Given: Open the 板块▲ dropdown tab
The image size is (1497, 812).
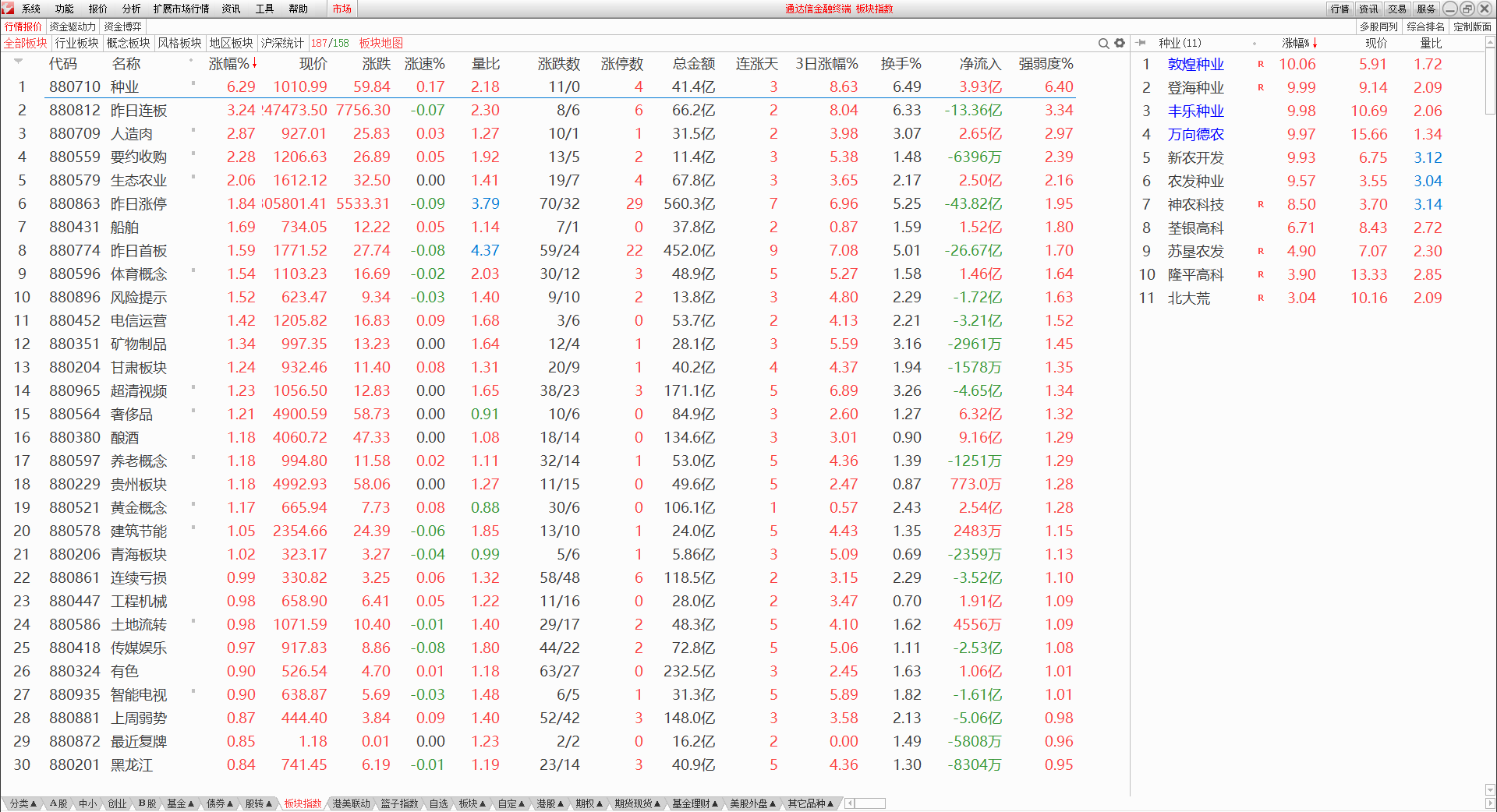Looking at the screenshot, I should coord(472,803).
